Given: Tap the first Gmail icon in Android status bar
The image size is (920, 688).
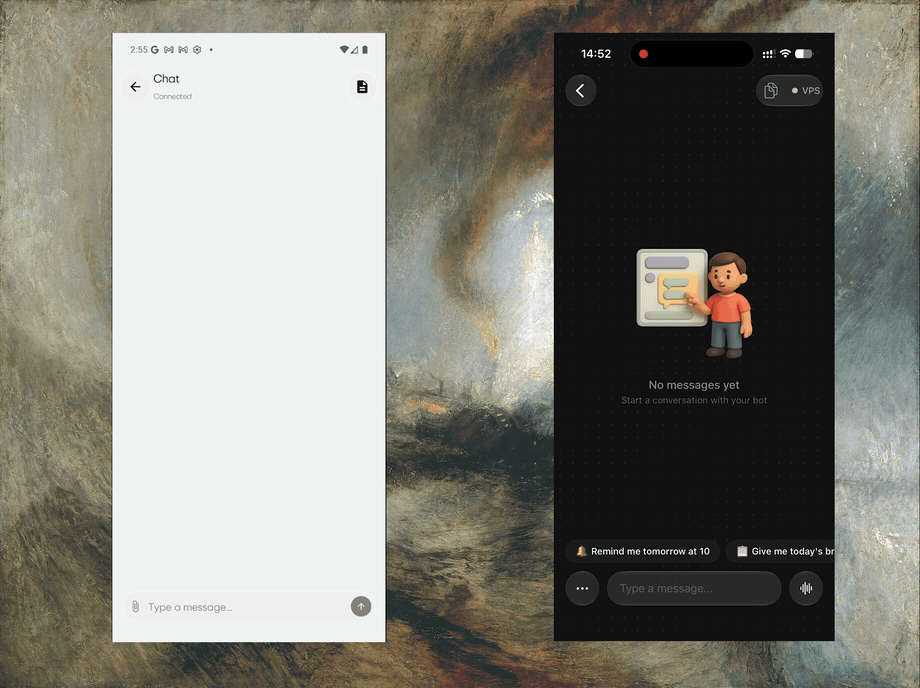Looking at the screenshot, I should 169,50.
